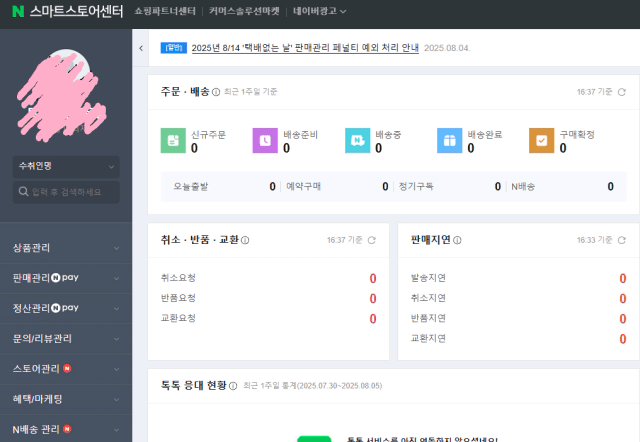The height and width of the screenshot is (442, 640).
Task: Open the 취소지연 count
Action: 622,299
